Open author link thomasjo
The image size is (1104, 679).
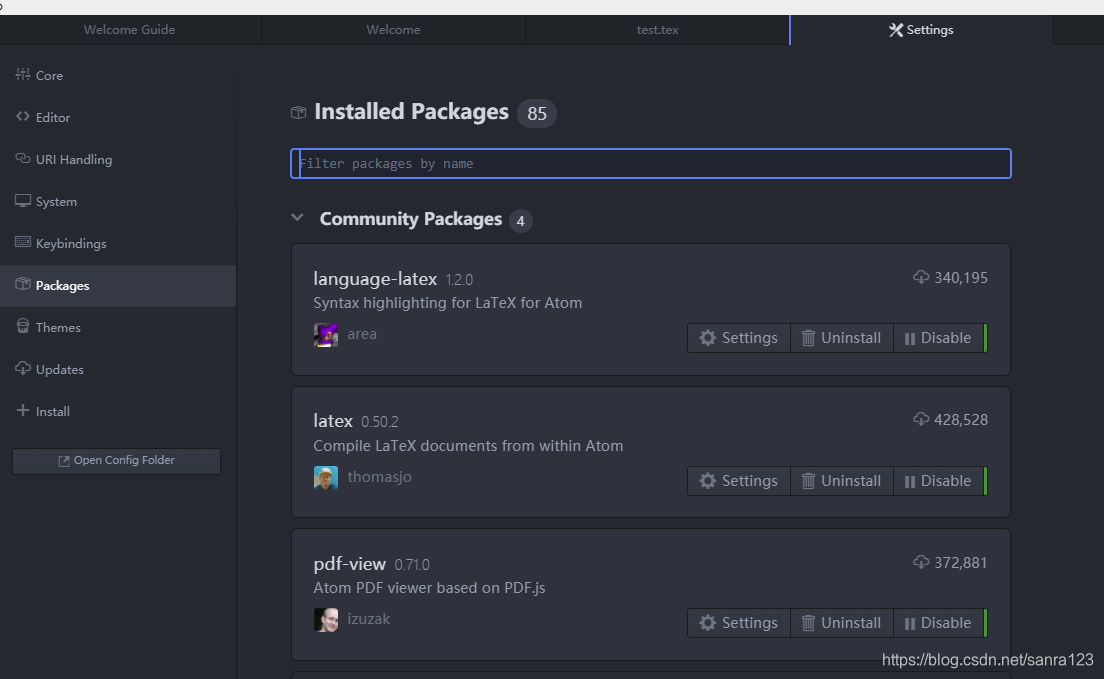[380, 477]
